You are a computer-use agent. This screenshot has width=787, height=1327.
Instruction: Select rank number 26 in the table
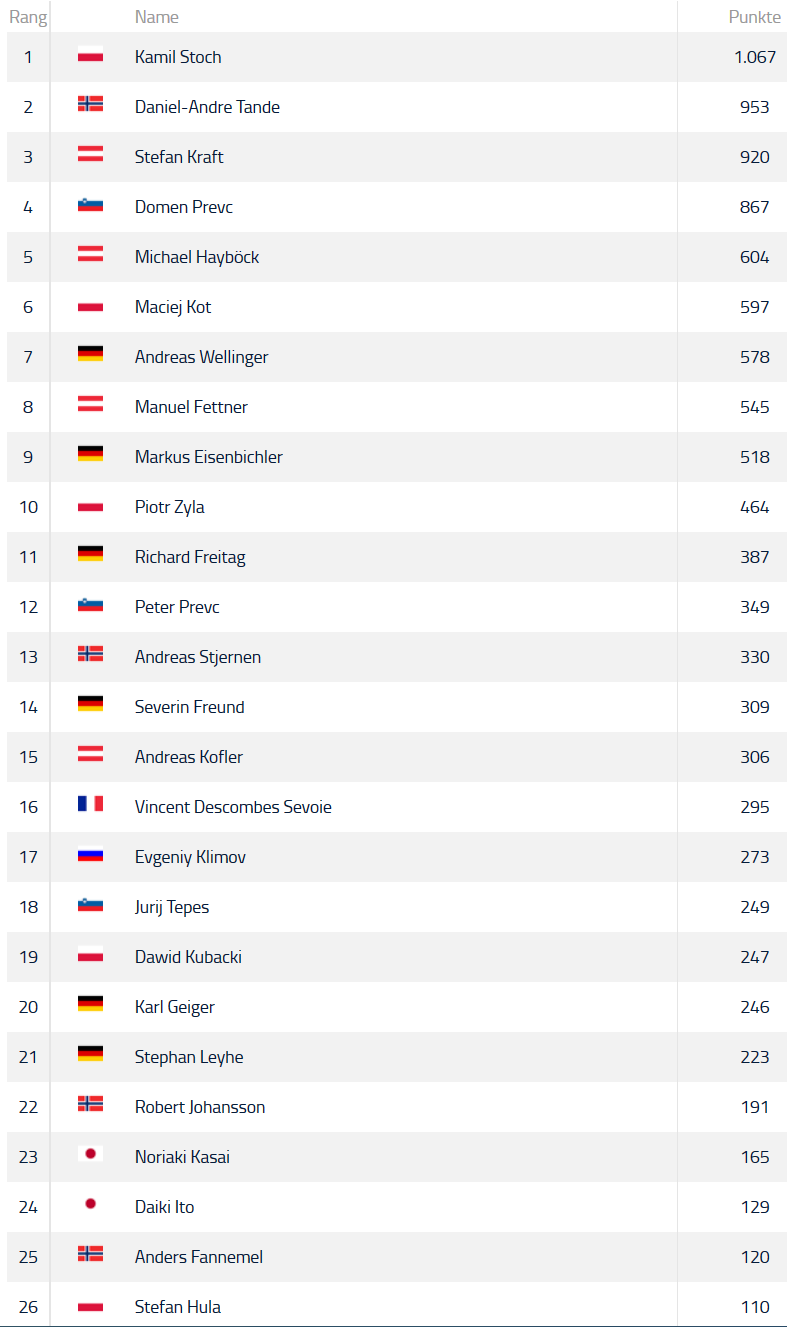(x=28, y=1307)
